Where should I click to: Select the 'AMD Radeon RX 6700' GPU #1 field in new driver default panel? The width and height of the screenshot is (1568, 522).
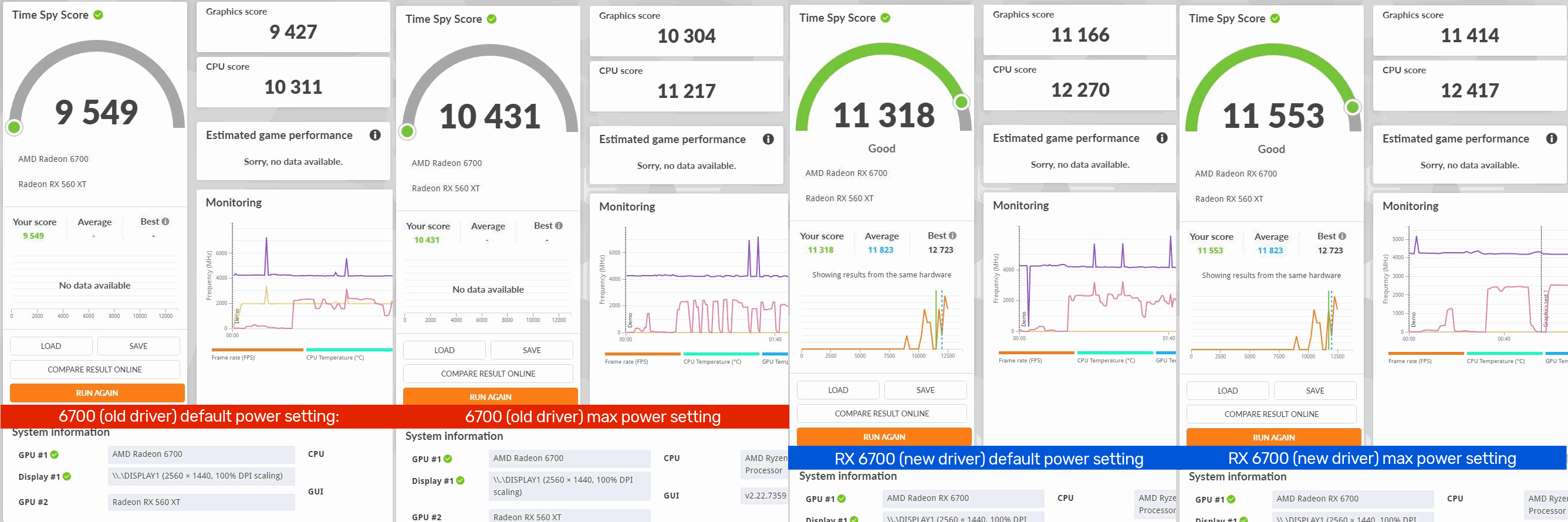964,499
